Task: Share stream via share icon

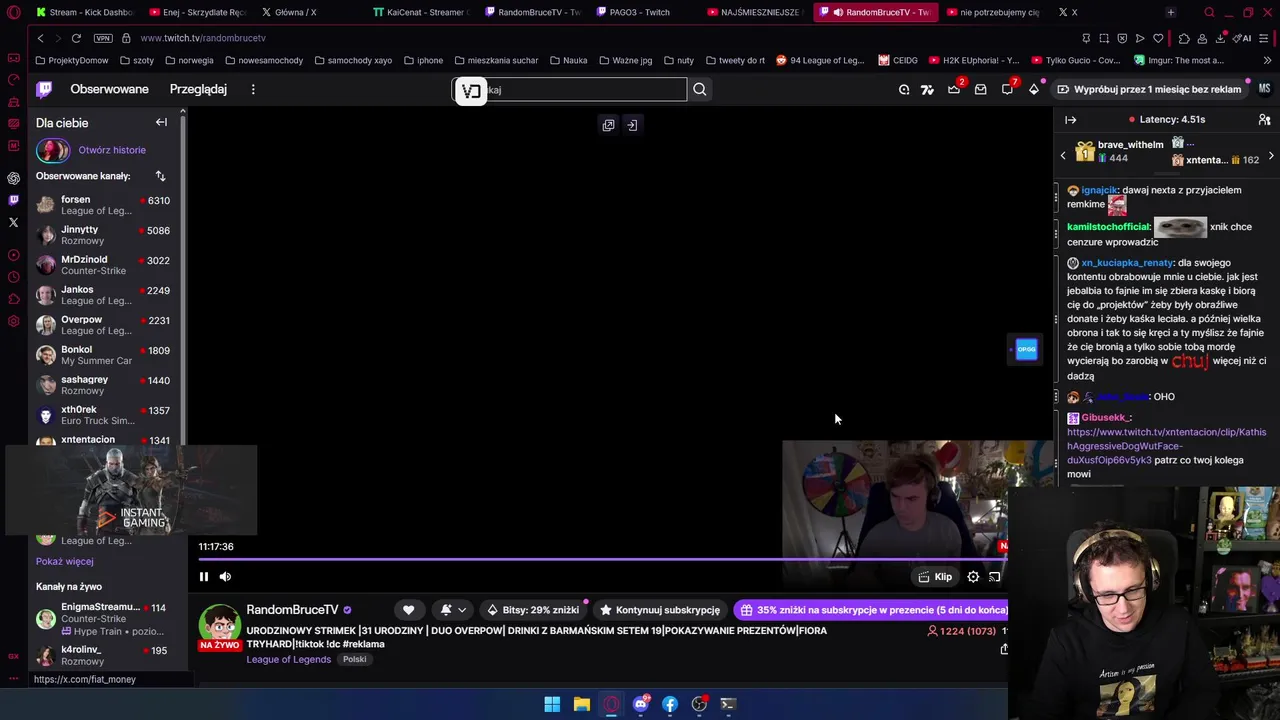Action: coord(1003,649)
